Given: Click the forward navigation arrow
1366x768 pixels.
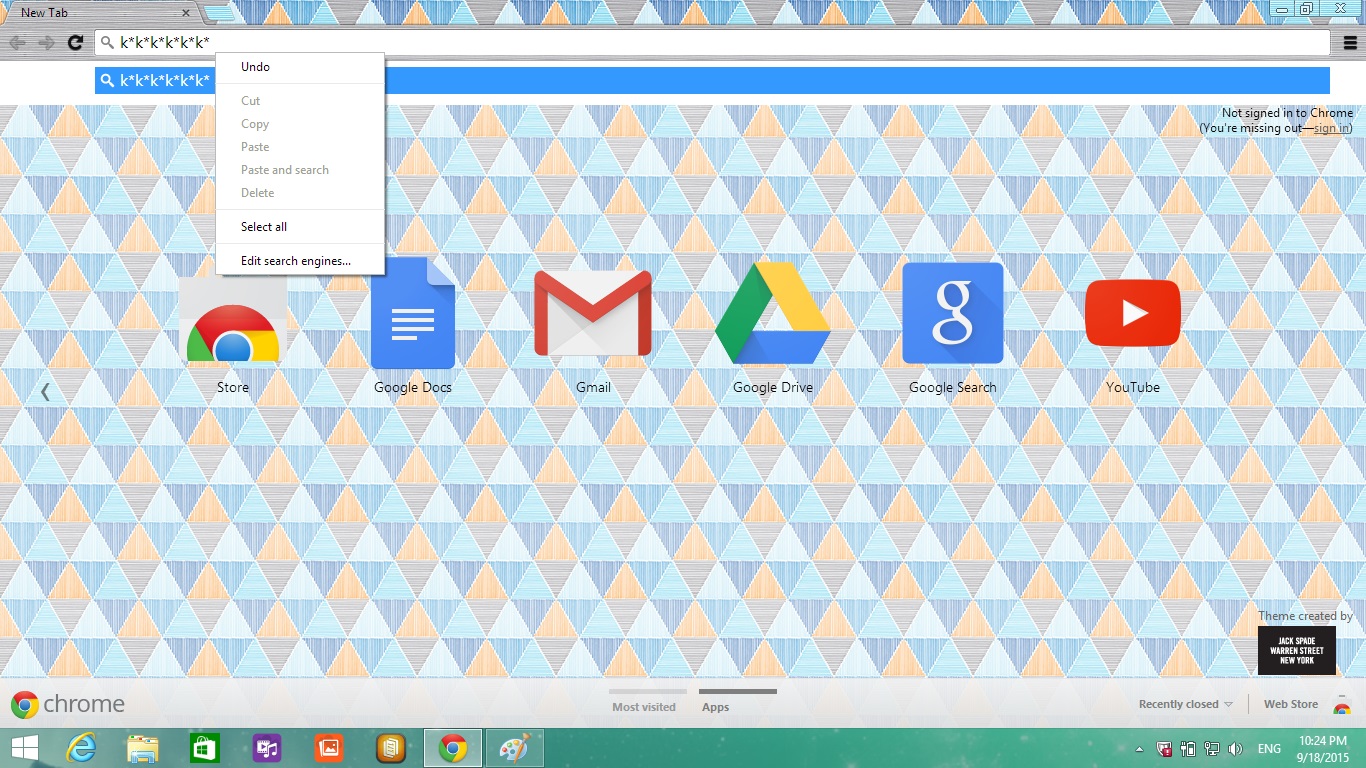Looking at the screenshot, I should [x=46, y=43].
